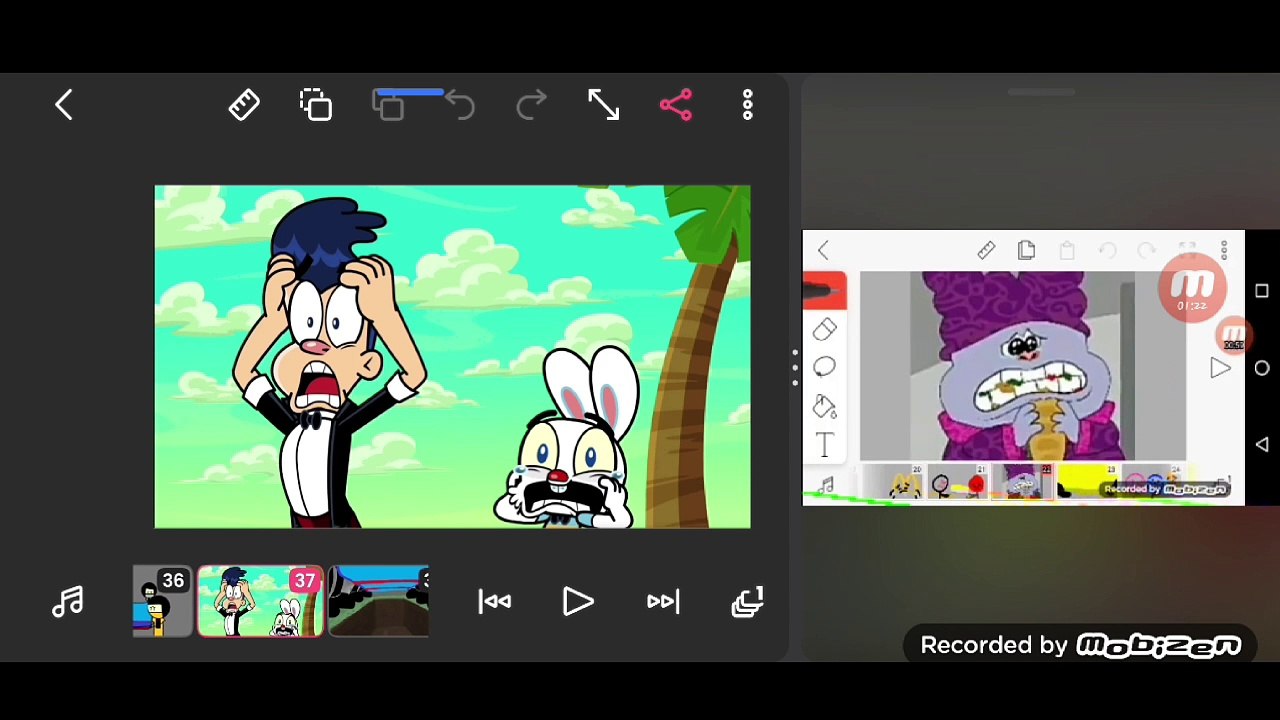This screenshot has height=720, width=1280.
Task: Paste the frame in the left editor
Action: (x=389, y=105)
